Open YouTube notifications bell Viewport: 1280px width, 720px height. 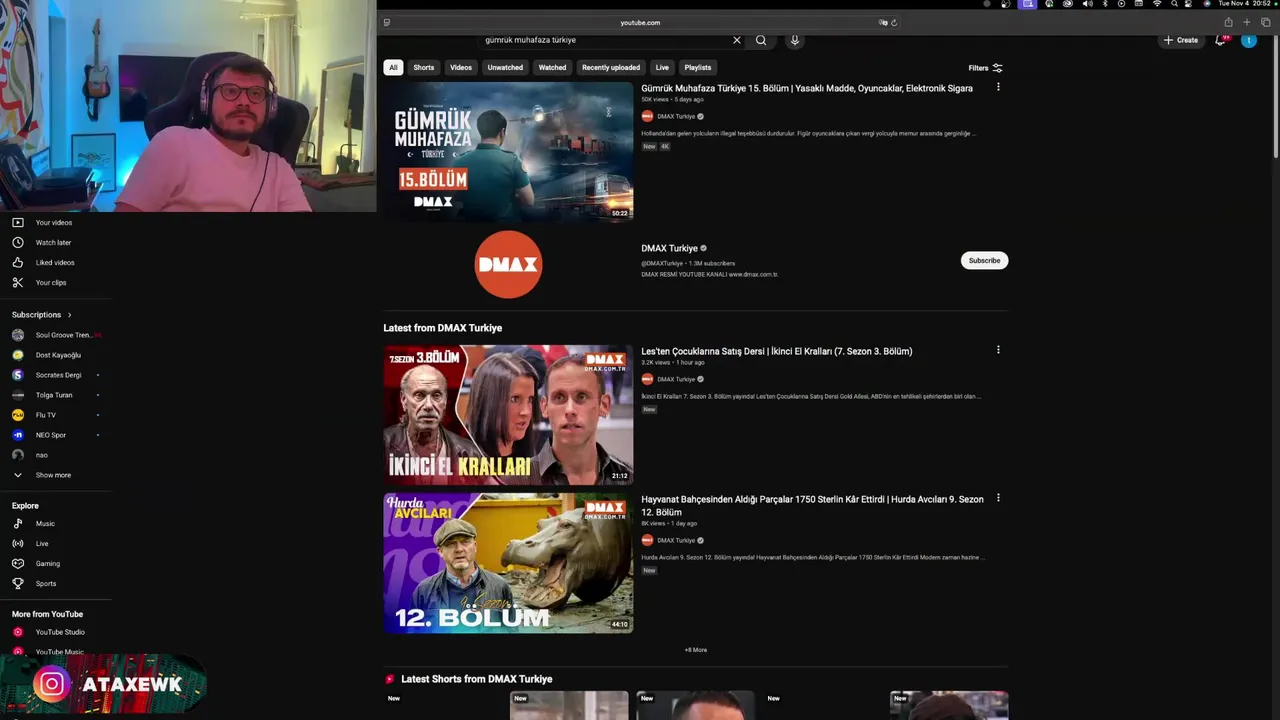[x=1220, y=40]
